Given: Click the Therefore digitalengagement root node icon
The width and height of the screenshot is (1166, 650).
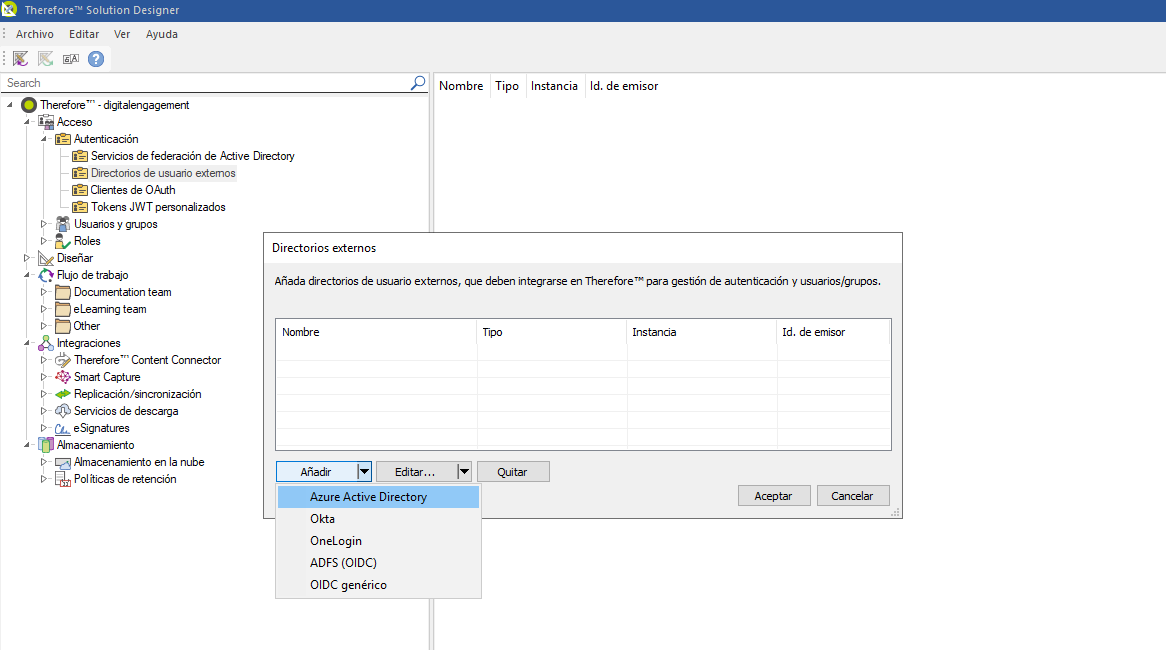Looking at the screenshot, I should coord(29,105).
